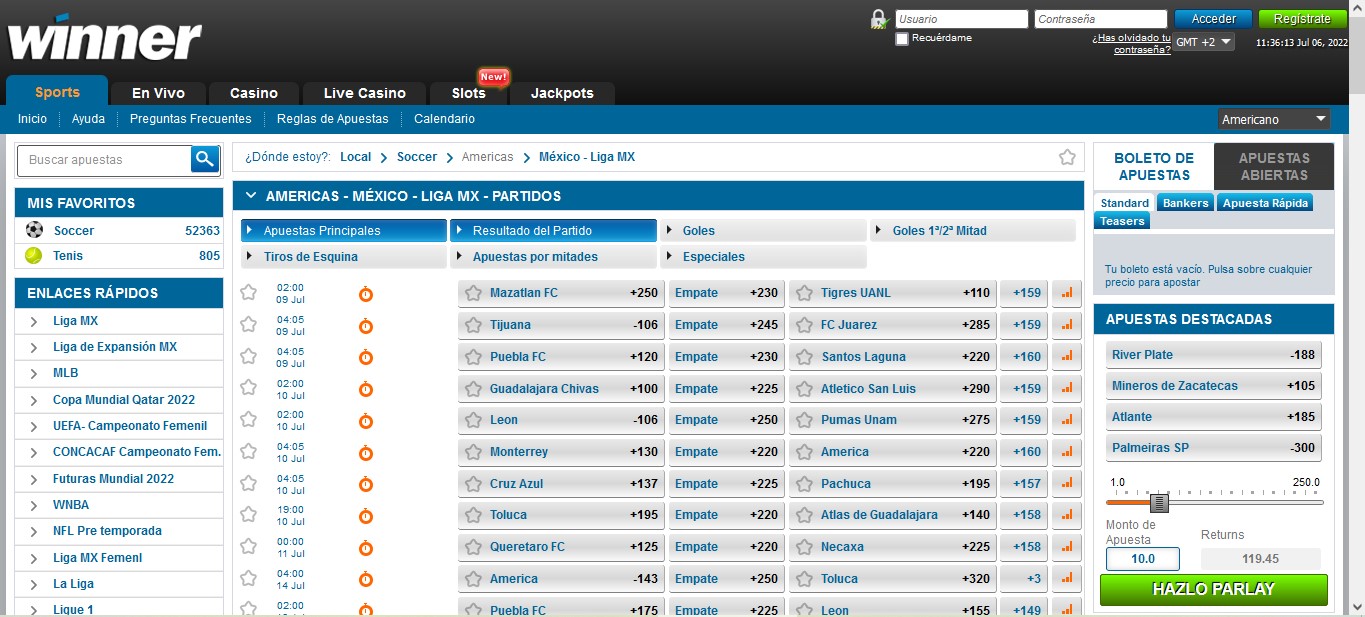Switch to Apuestas Abiertas tab
The height and width of the screenshot is (617, 1365).
coord(1274,167)
